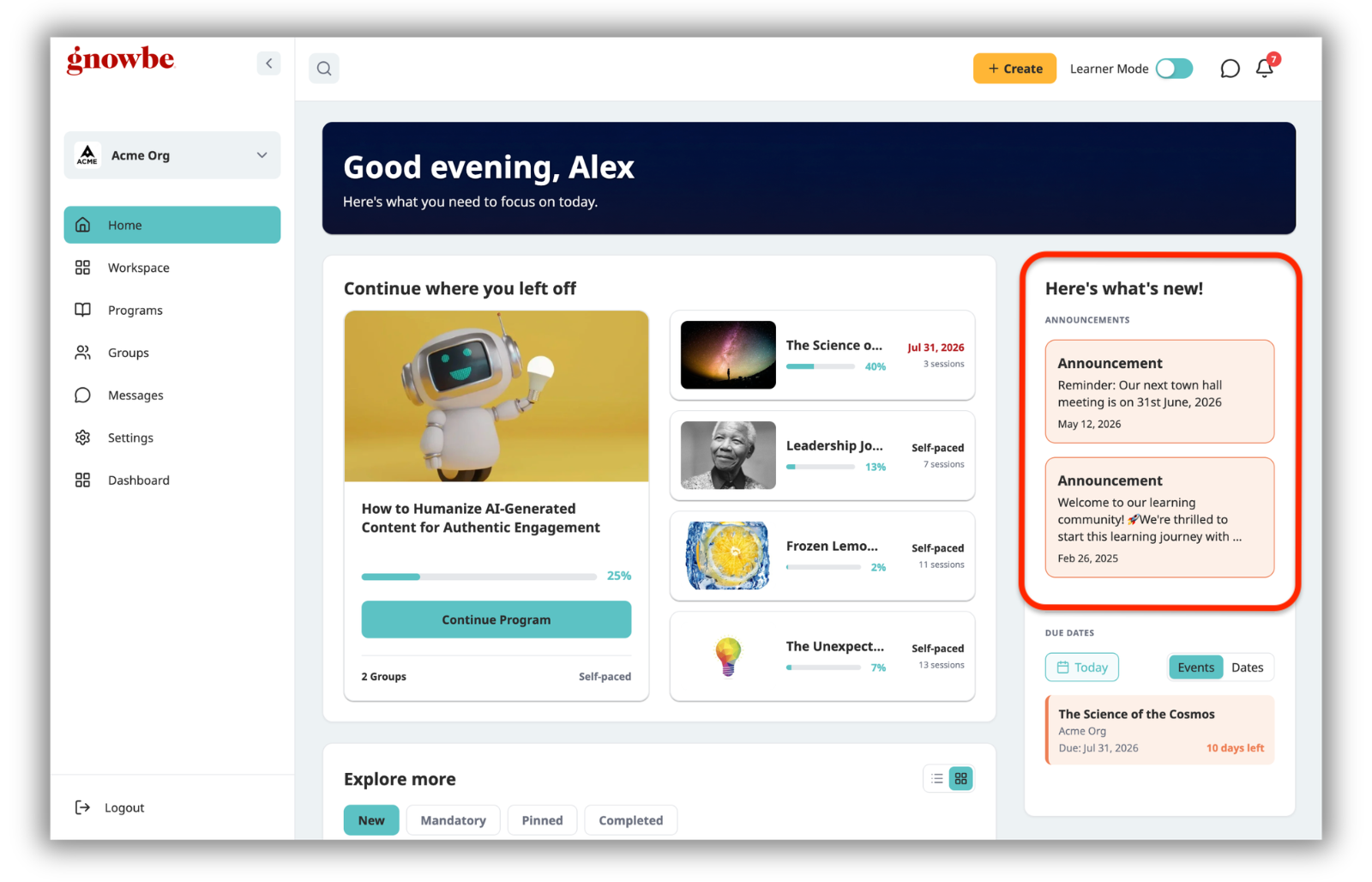
Task: Click The Science o... program title
Action: point(834,345)
